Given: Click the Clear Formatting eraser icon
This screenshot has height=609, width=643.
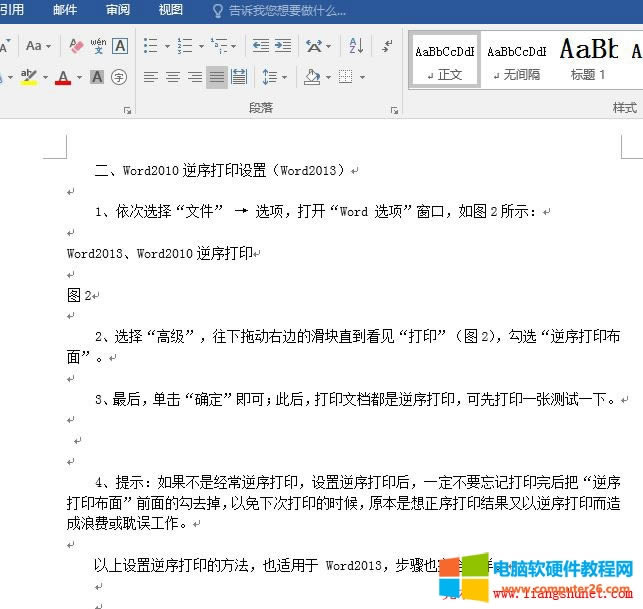Looking at the screenshot, I should [x=76, y=46].
